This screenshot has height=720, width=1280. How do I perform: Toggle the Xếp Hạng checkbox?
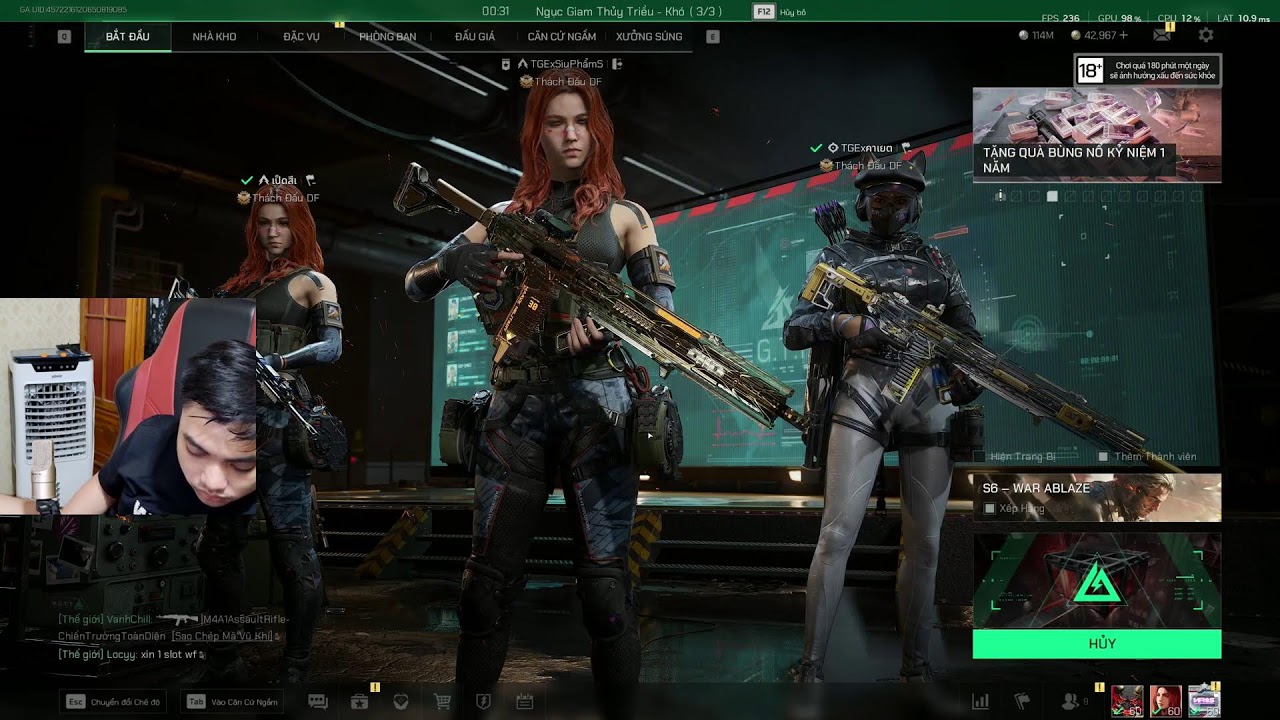[989, 509]
